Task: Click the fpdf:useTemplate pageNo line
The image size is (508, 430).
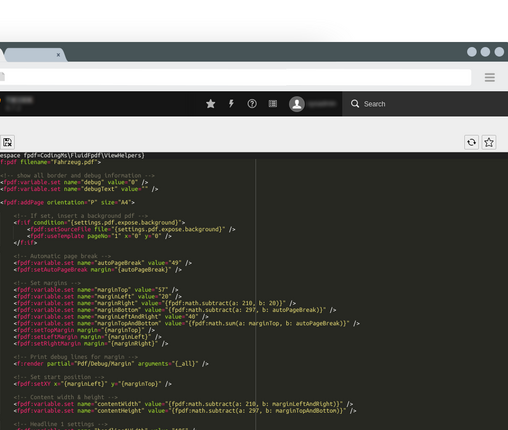Action: coord(99,236)
